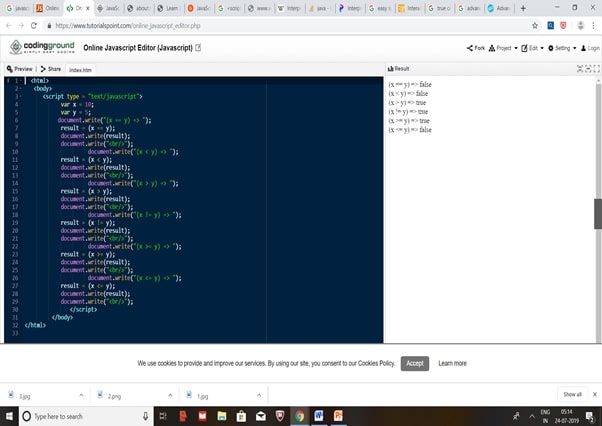This screenshot has width=602, height=426.
Task: Go forward in browser history
Action: click(21, 26)
